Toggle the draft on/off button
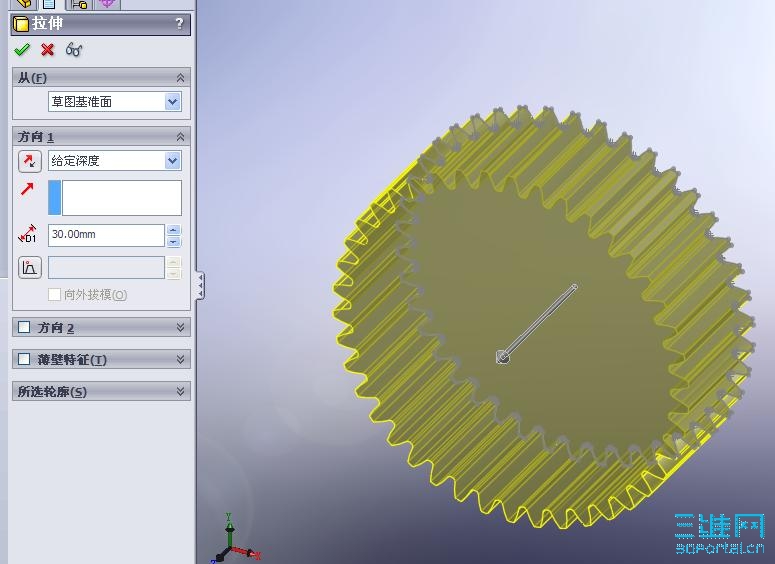This screenshot has height=564, width=775. click(x=30, y=268)
